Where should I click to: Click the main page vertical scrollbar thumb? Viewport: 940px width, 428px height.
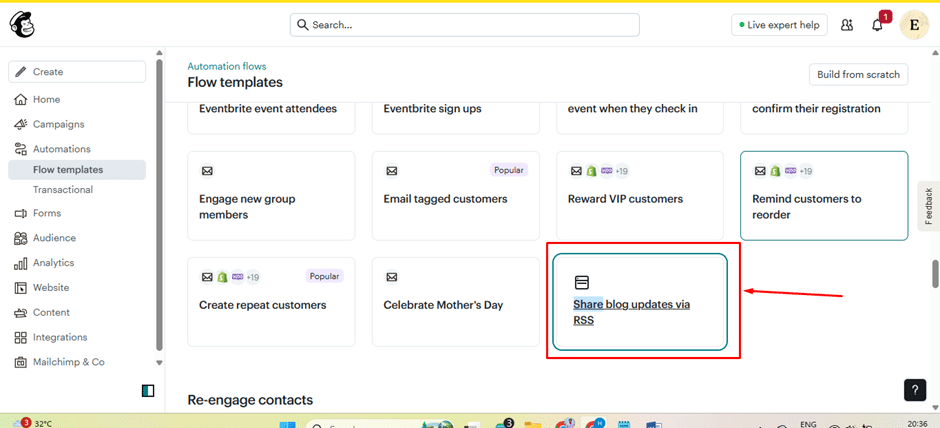(x=935, y=274)
